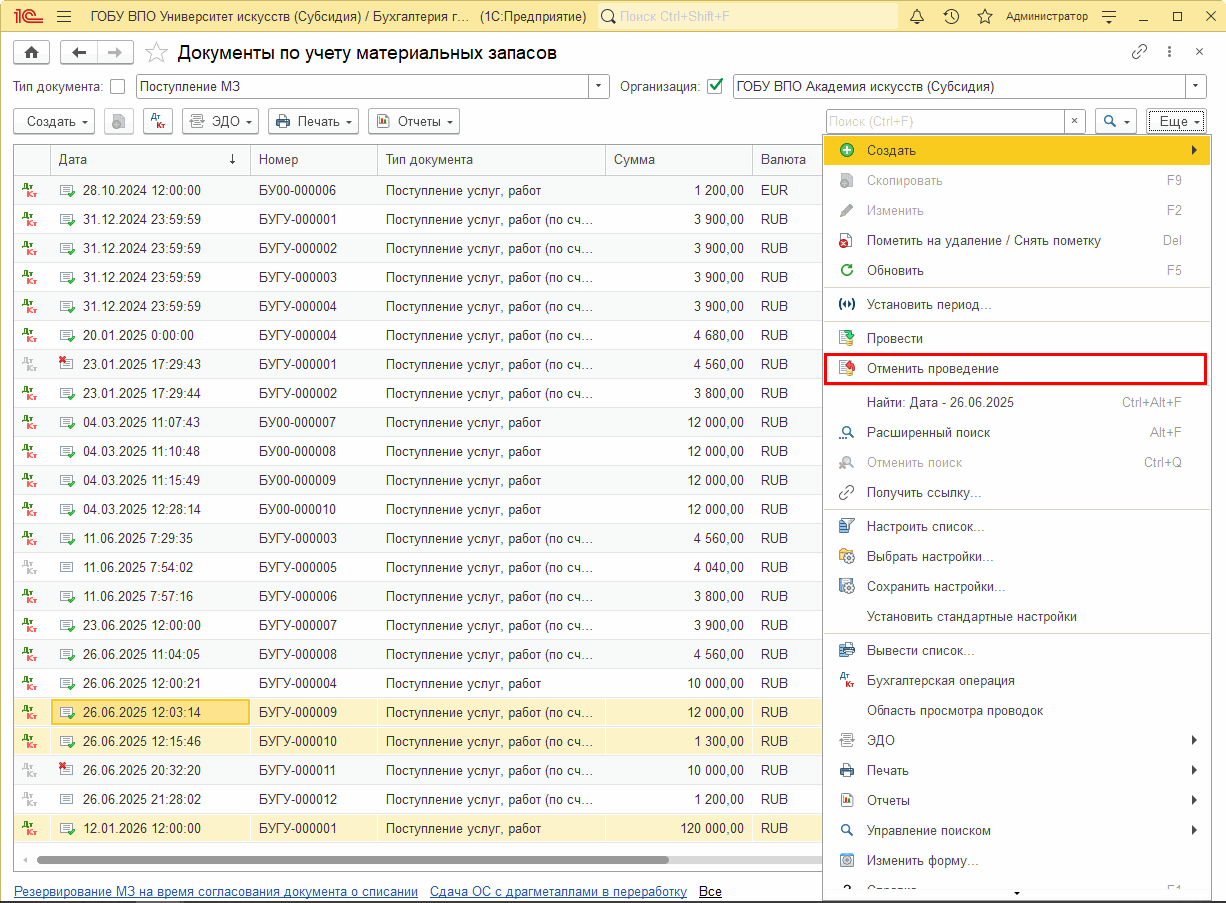Expand the Печать toolbar dropdown

[313, 121]
